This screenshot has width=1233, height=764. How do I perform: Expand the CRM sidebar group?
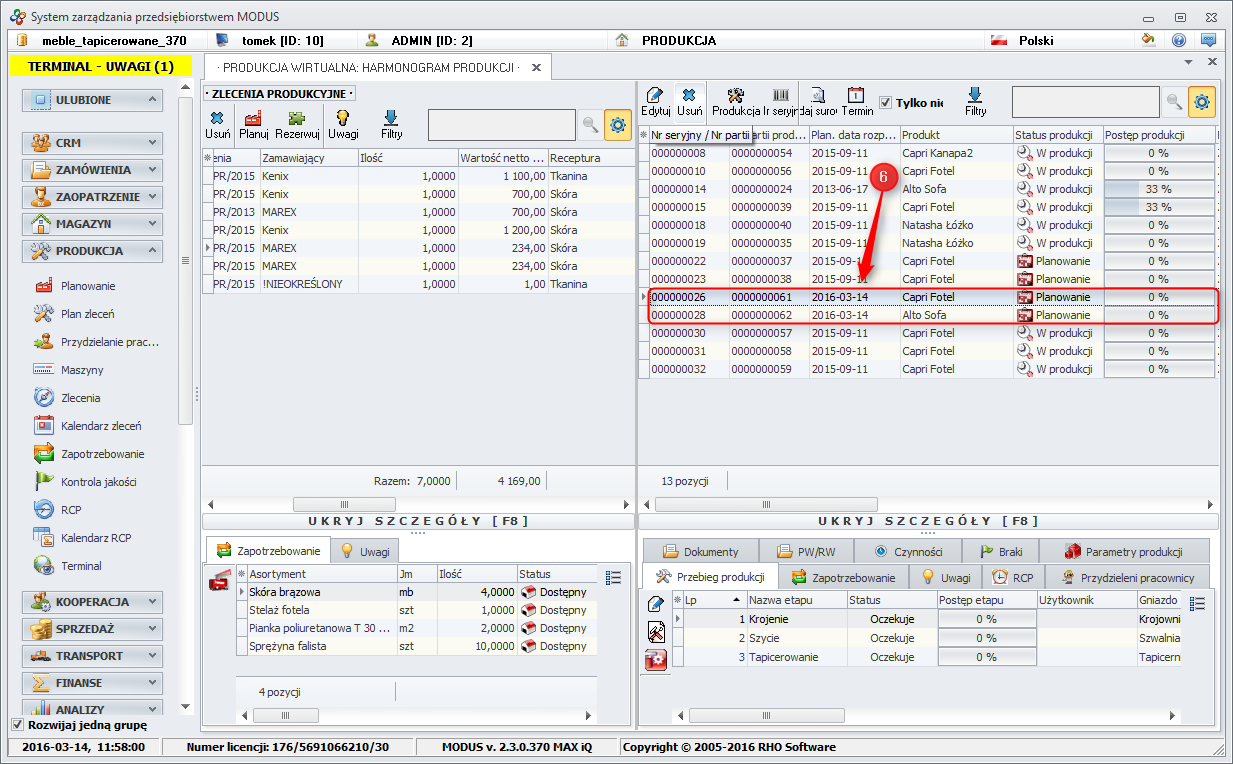click(93, 143)
